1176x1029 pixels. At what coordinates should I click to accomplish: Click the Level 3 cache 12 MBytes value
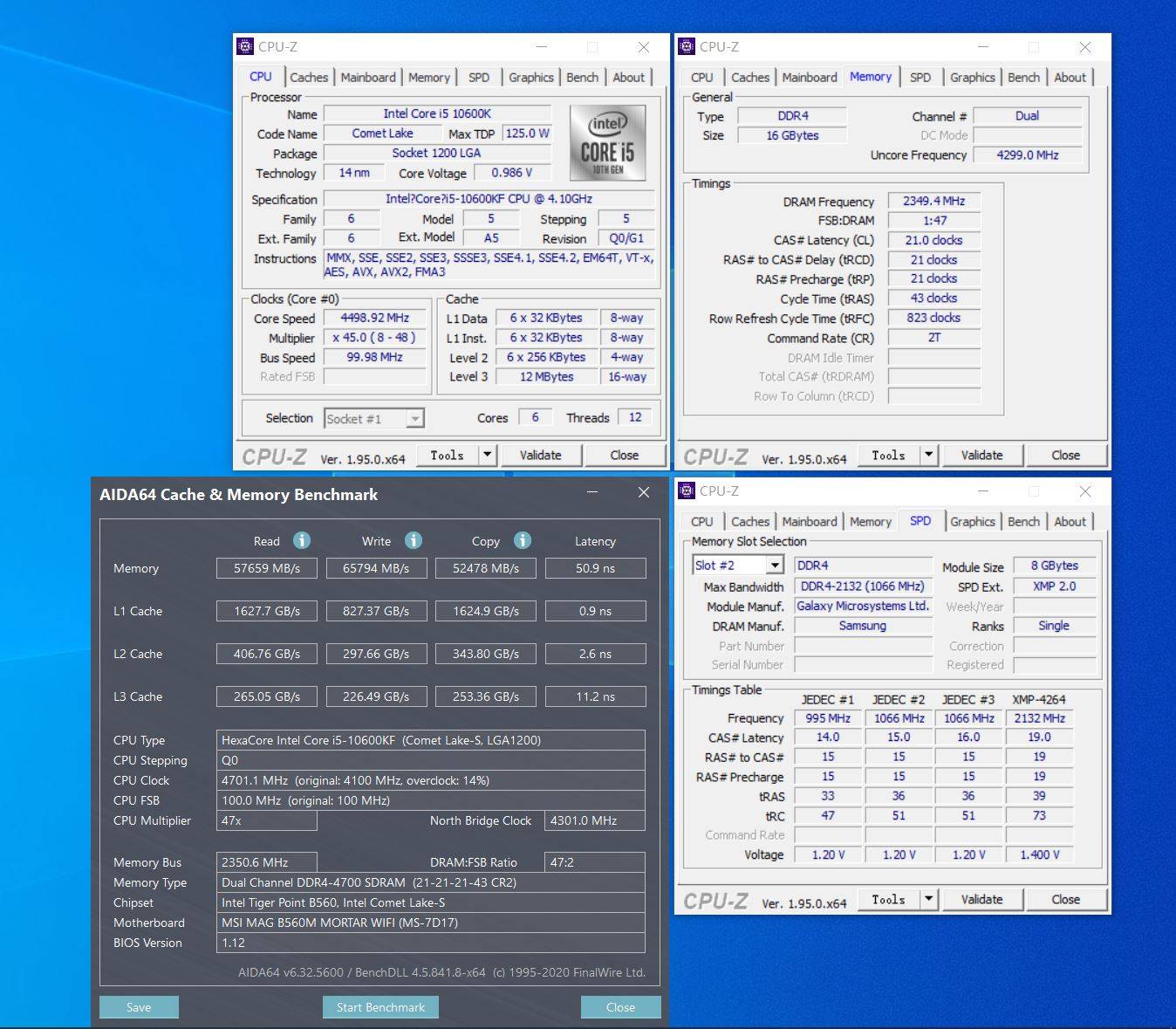tap(547, 377)
